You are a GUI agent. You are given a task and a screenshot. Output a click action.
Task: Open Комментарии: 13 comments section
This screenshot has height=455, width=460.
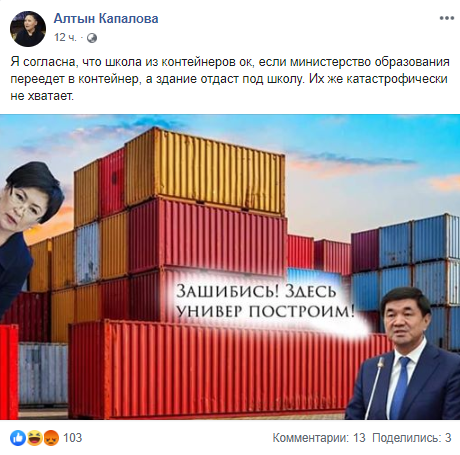(319, 438)
